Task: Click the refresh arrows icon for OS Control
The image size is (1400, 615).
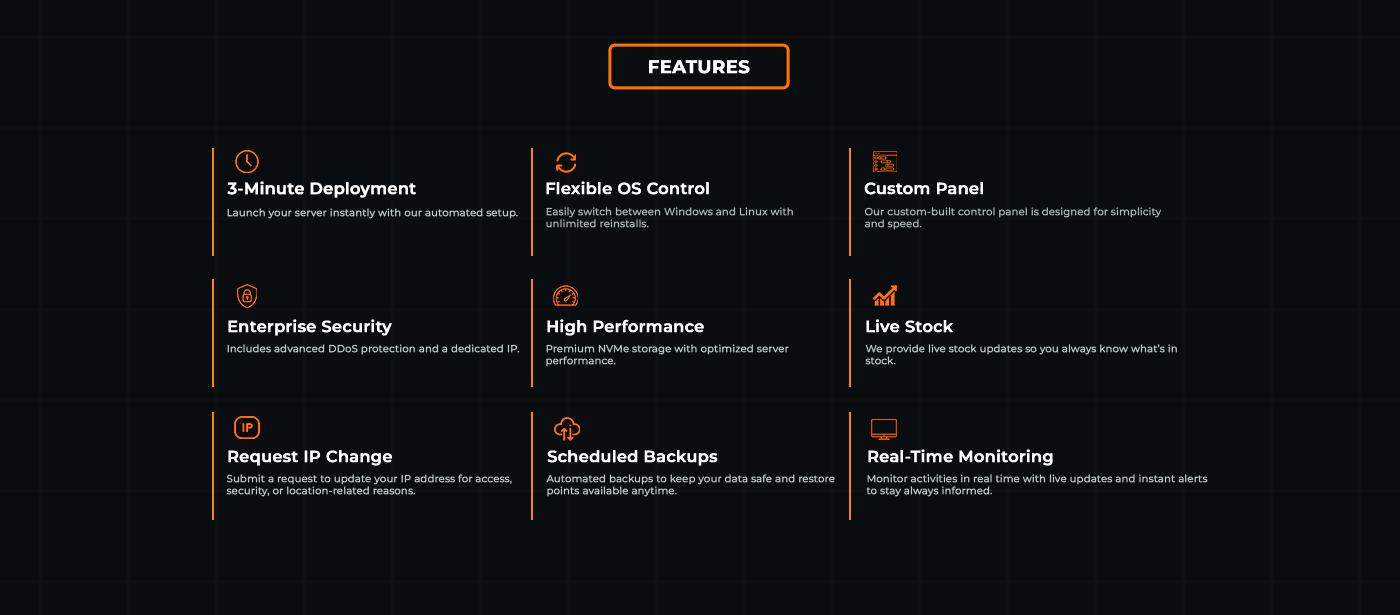Action: (x=566, y=162)
